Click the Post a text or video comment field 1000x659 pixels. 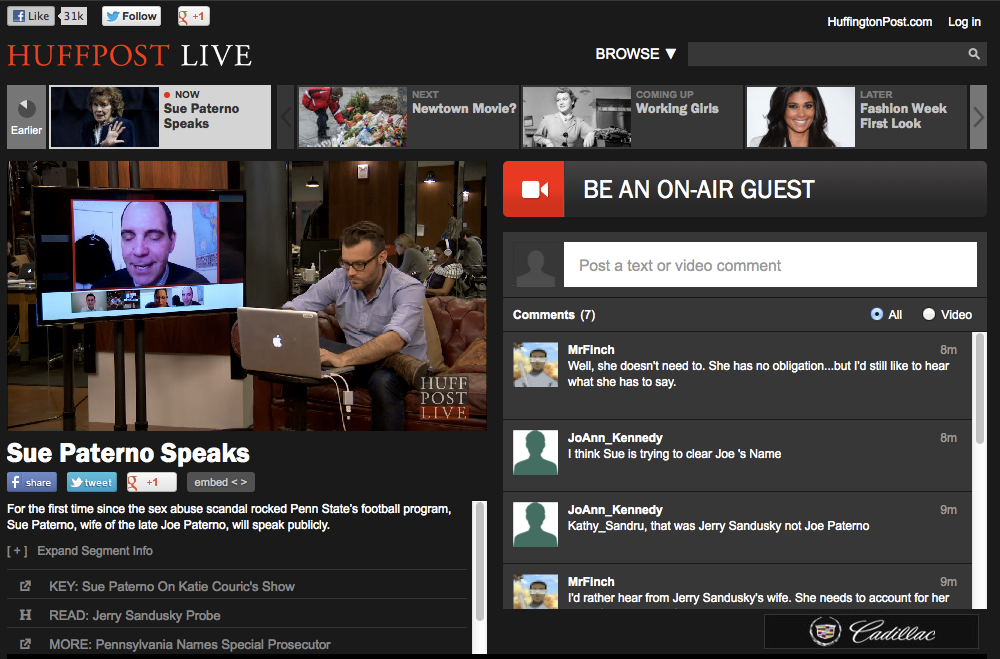[x=770, y=265]
